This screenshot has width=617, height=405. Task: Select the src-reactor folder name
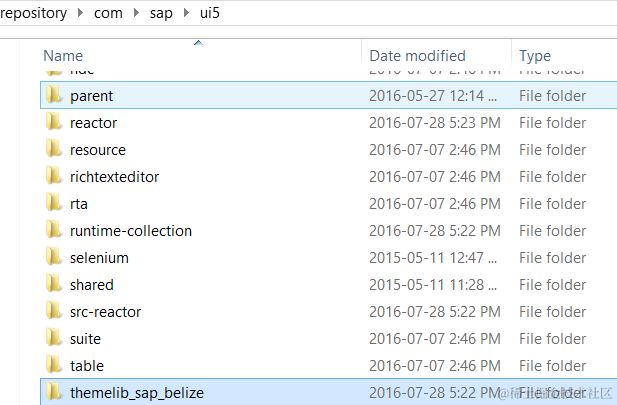105,312
